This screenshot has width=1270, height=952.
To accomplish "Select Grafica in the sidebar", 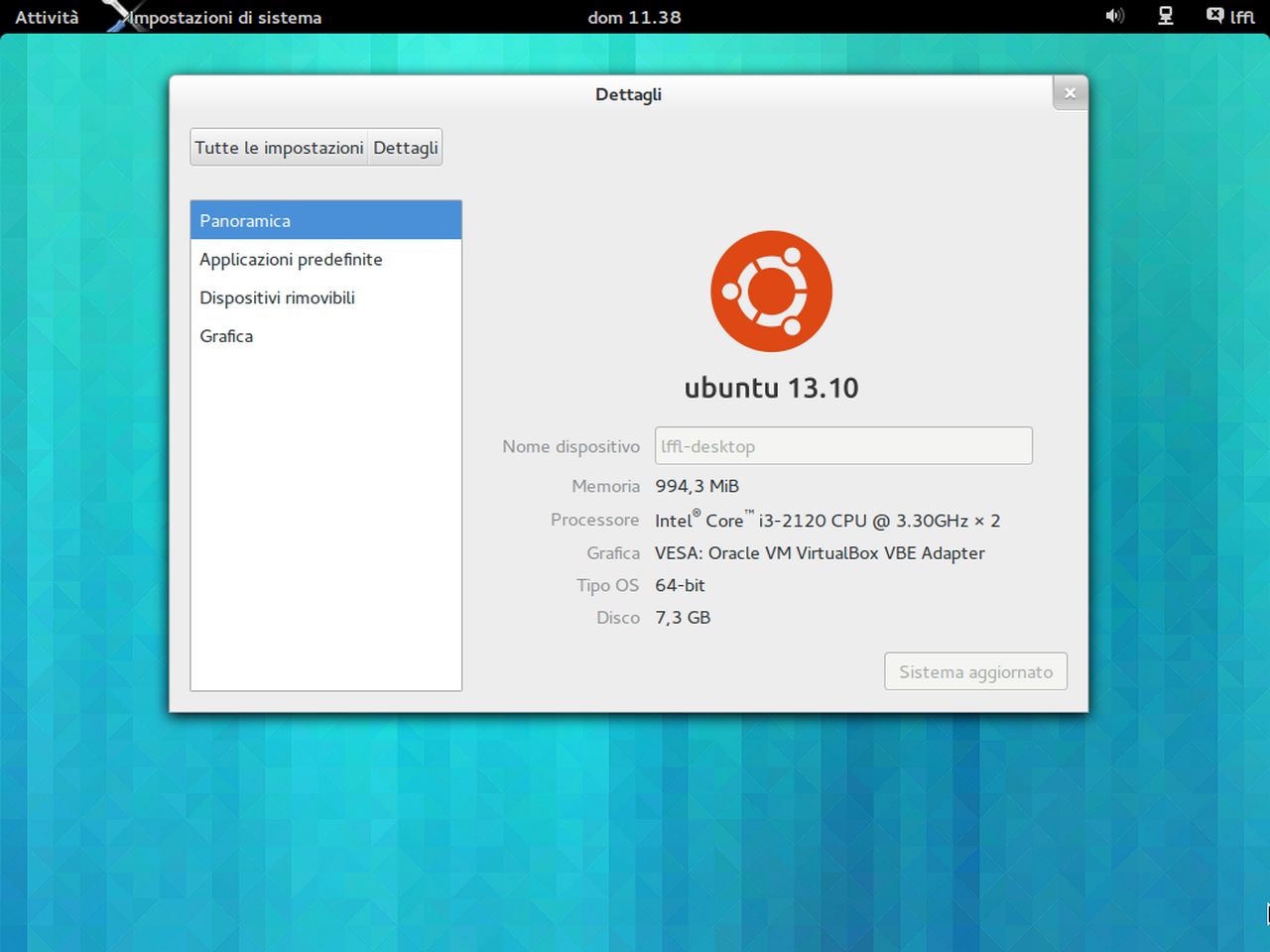I will (x=325, y=336).
